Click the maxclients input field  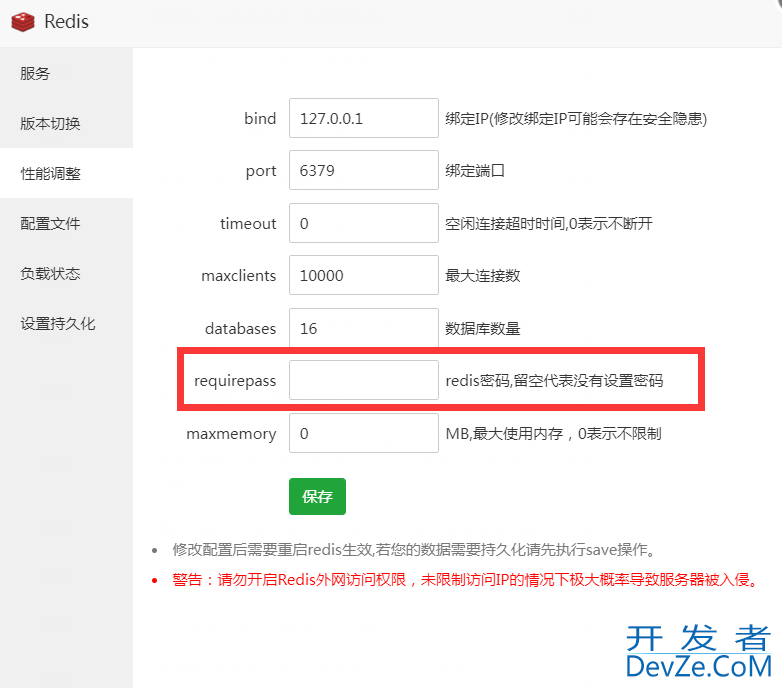363,276
